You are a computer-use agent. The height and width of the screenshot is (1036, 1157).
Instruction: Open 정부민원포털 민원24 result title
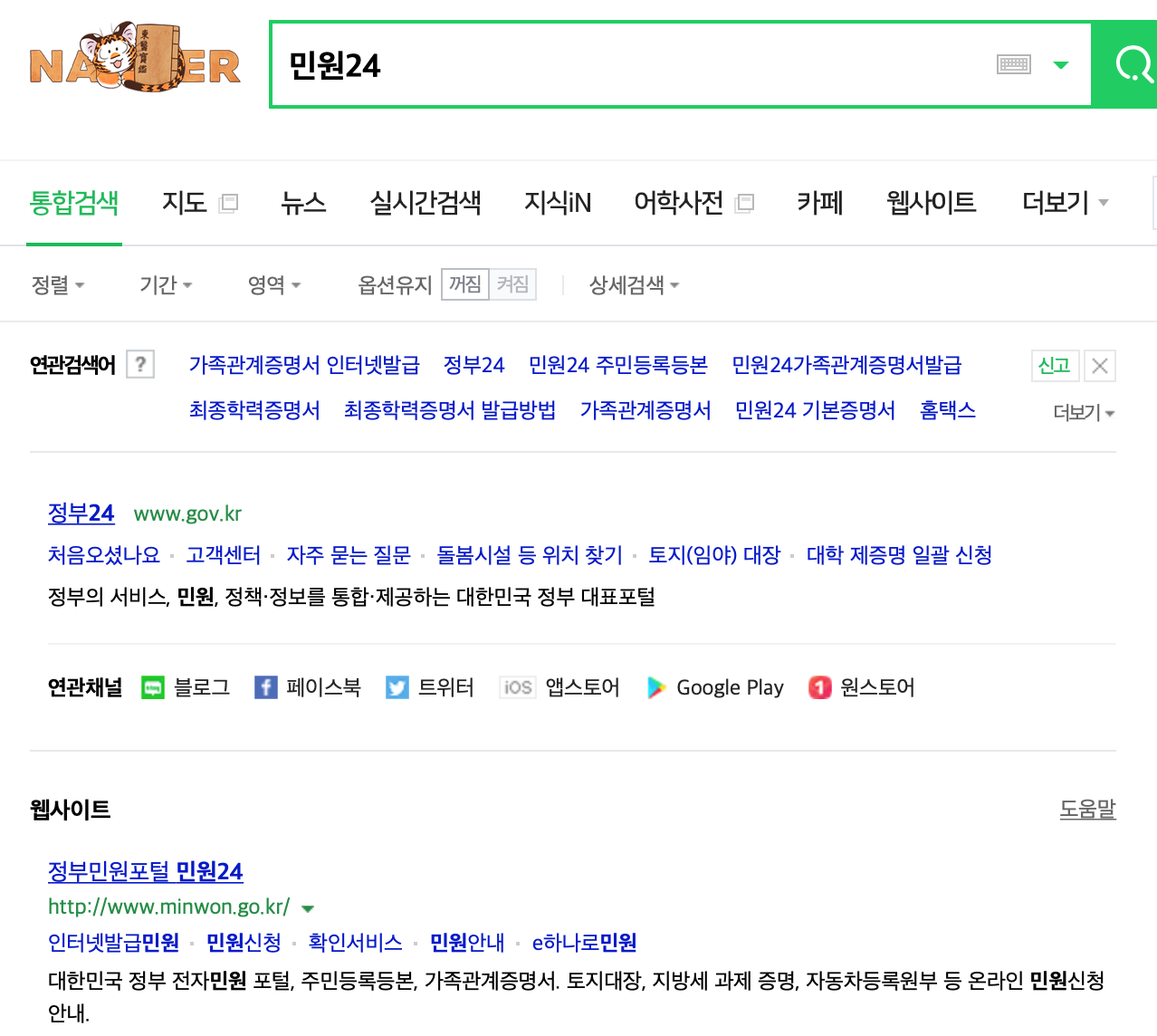146,871
